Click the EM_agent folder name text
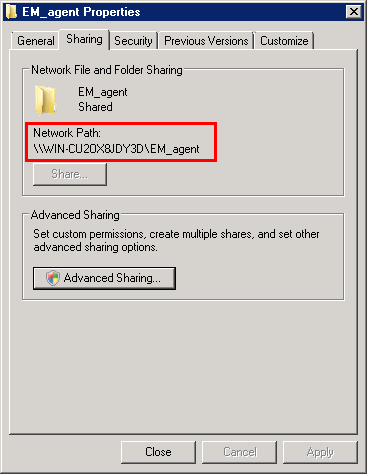Viewport: 367px width, 474px height. coord(103,92)
